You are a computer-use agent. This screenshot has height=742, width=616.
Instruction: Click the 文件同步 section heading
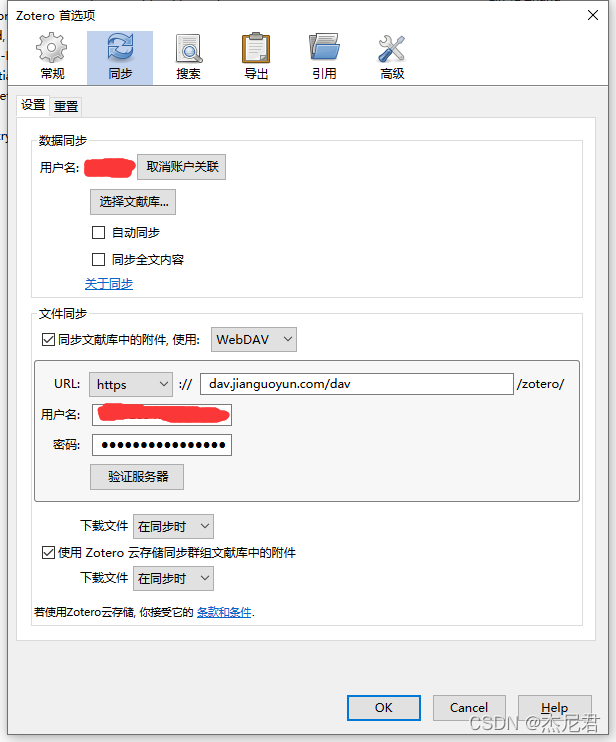(x=62, y=314)
